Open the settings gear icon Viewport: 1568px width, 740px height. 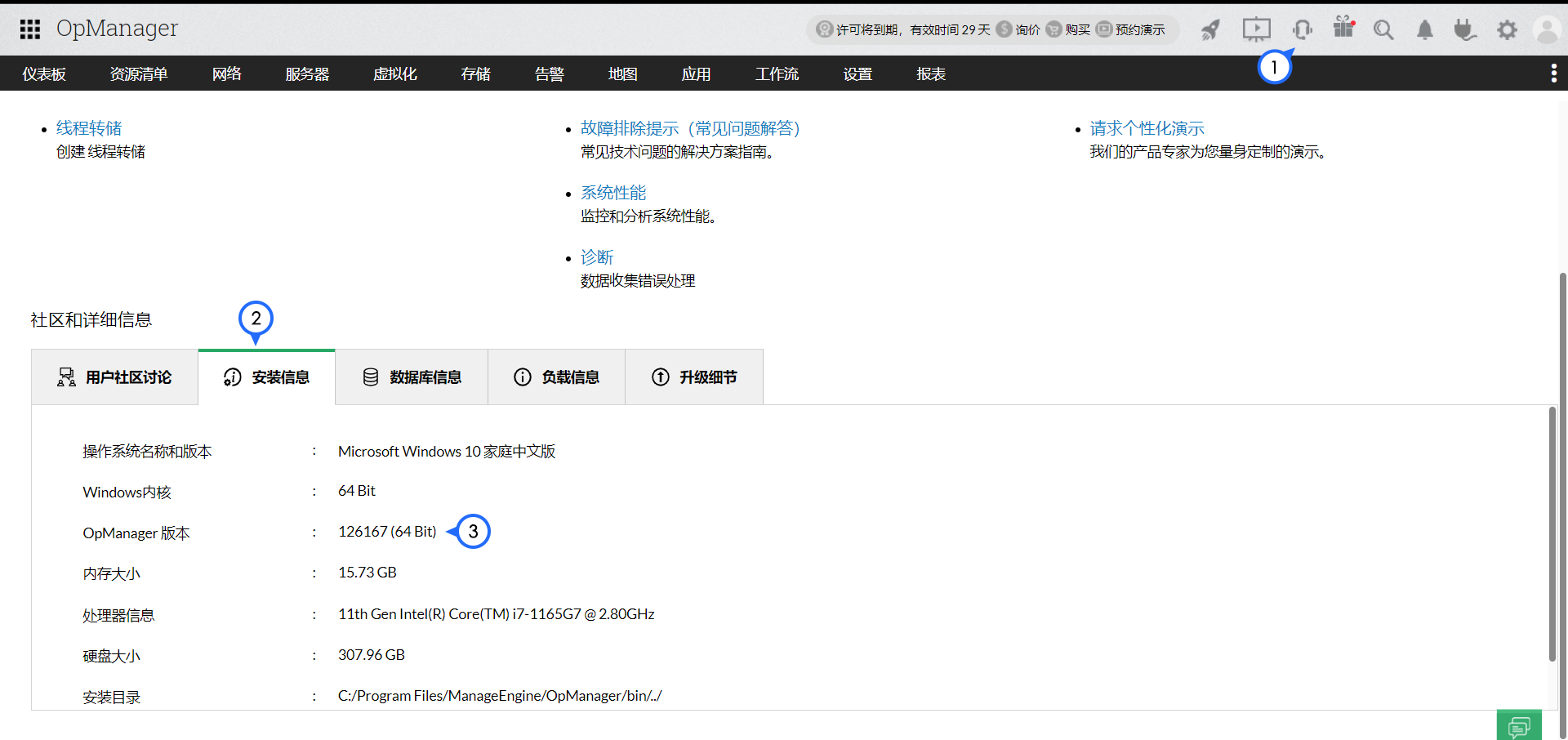coord(1507,30)
